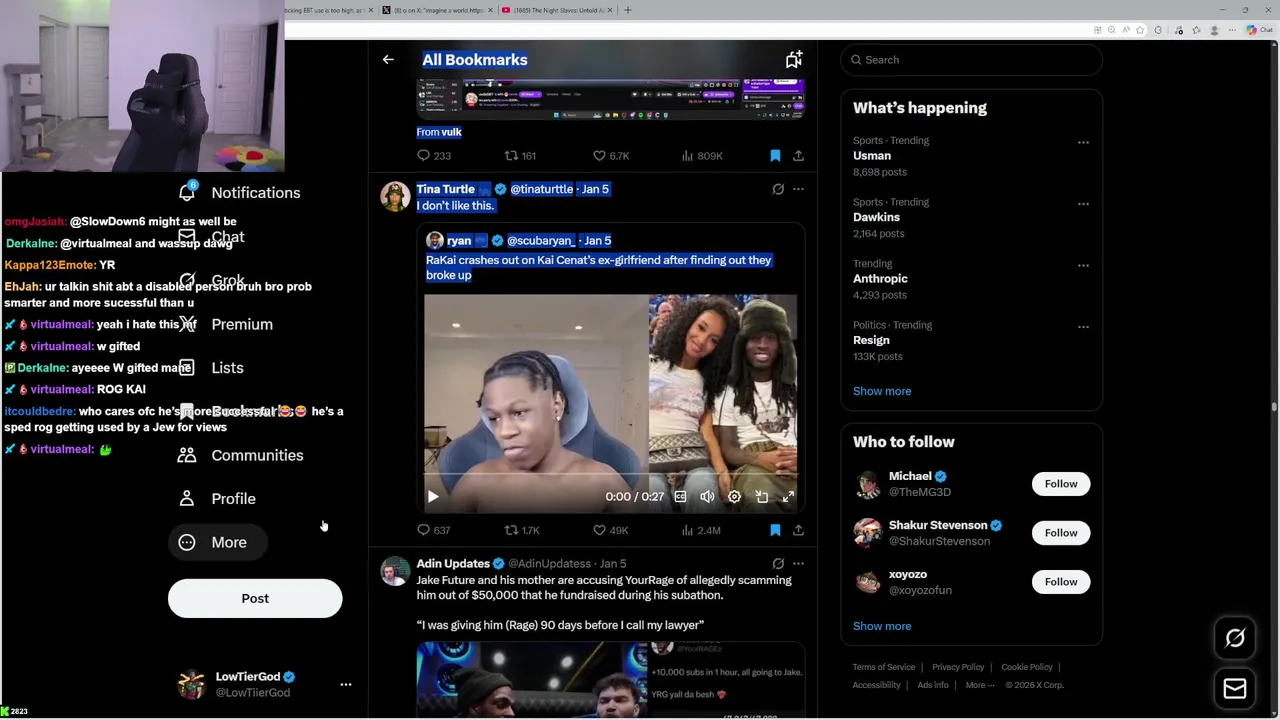The width and height of the screenshot is (1280, 720).
Task: Open more options on Tina Turtle's post
Action: [798, 189]
